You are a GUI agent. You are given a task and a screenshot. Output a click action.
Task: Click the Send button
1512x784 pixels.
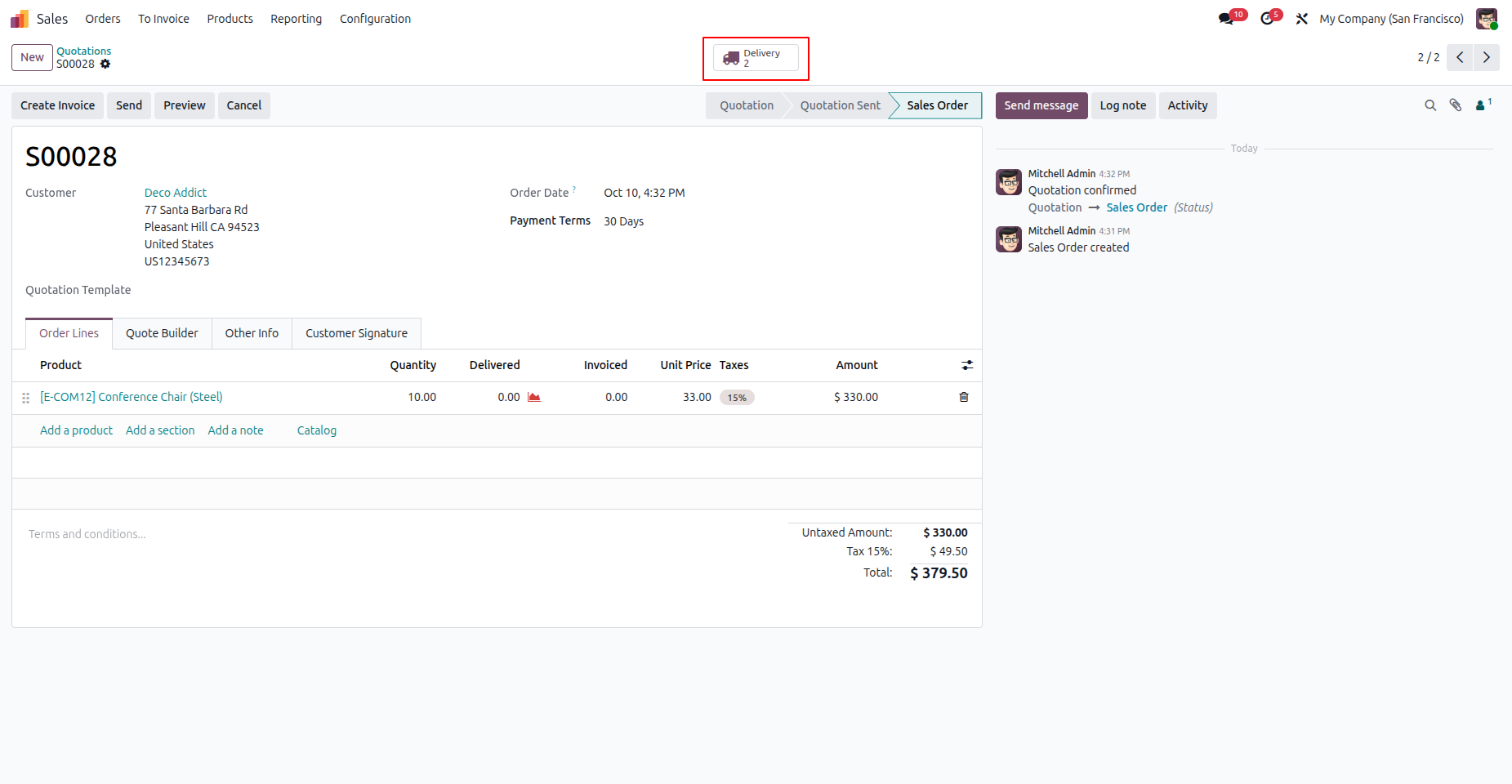click(x=129, y=105)
